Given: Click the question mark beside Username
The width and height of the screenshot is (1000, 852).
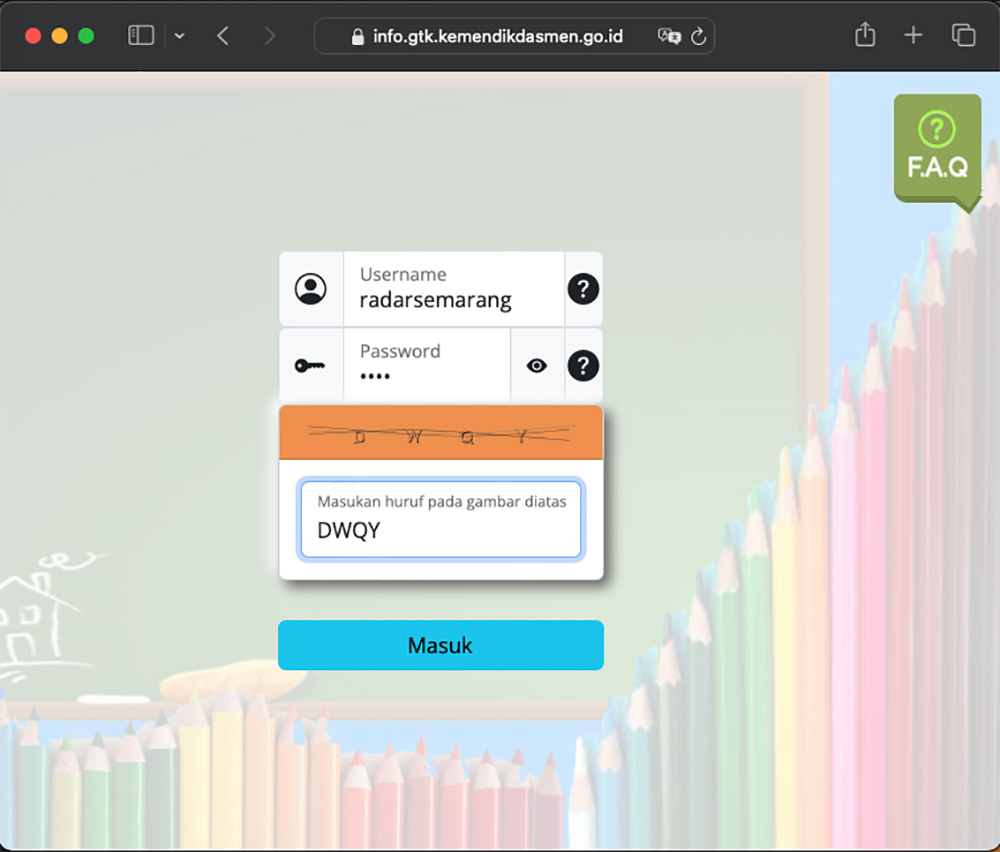Looking at the screenshot, I should tap(583, 289).
